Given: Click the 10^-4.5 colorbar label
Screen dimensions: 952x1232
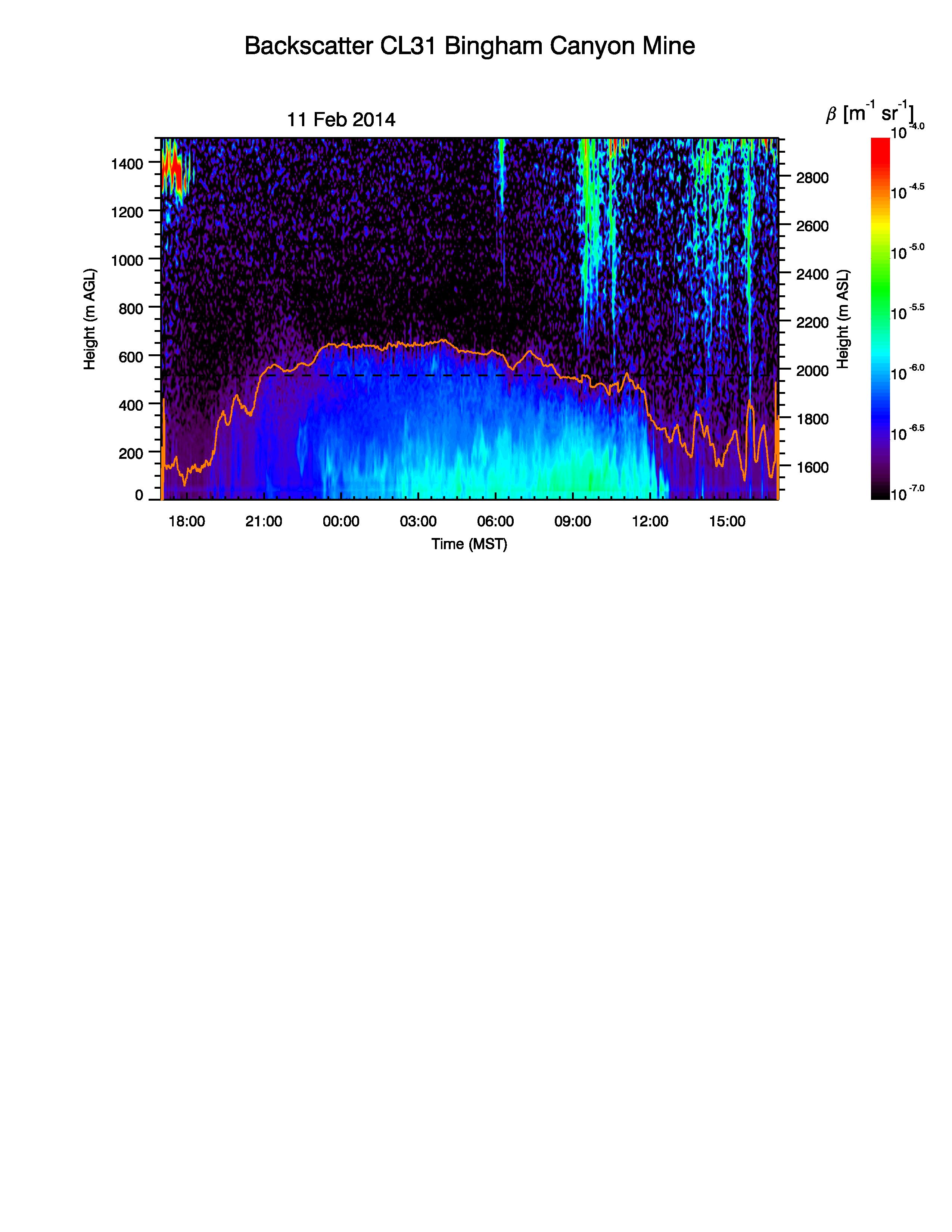Looking at the screenshot, I should coord(907,192).
